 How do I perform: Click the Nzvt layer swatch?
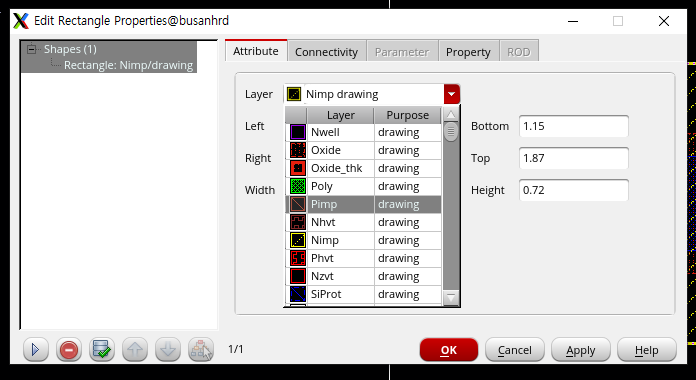[298, 276]
